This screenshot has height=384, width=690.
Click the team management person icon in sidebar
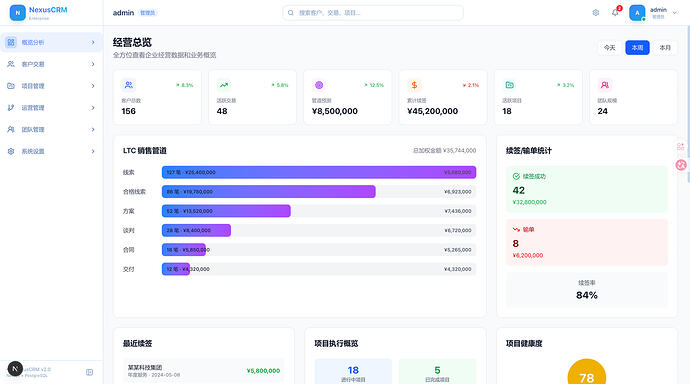pyautogui.click(x=11, y=129)
